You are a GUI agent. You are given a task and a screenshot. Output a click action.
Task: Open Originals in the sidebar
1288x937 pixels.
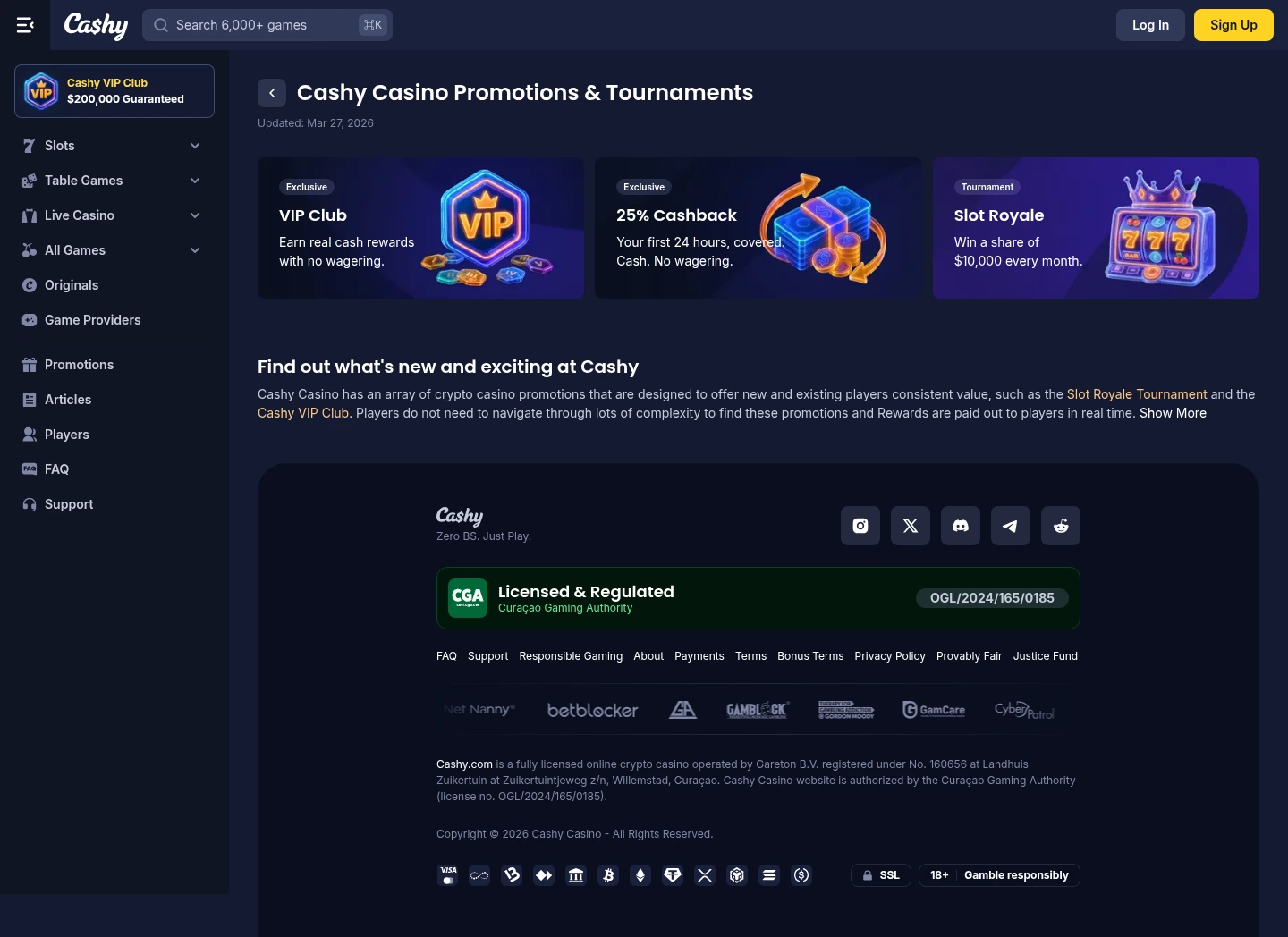click(114, 285)
